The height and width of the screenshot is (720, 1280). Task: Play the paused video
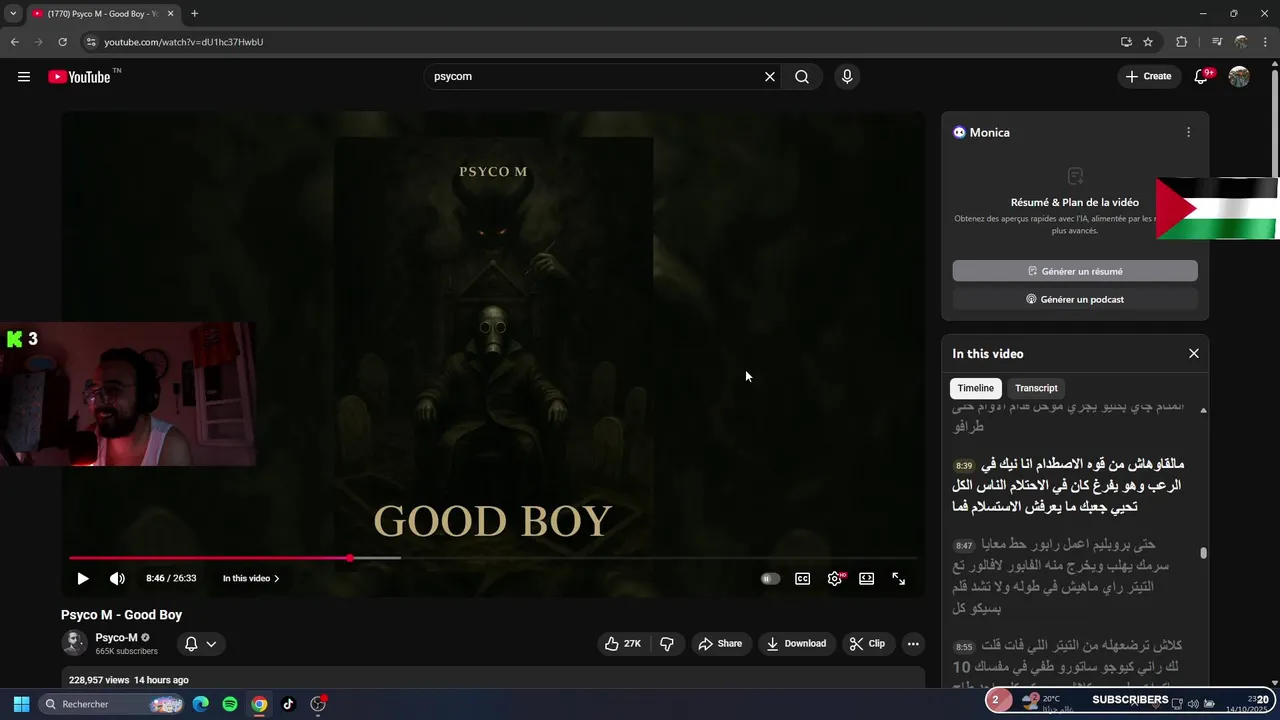[83, 579]
